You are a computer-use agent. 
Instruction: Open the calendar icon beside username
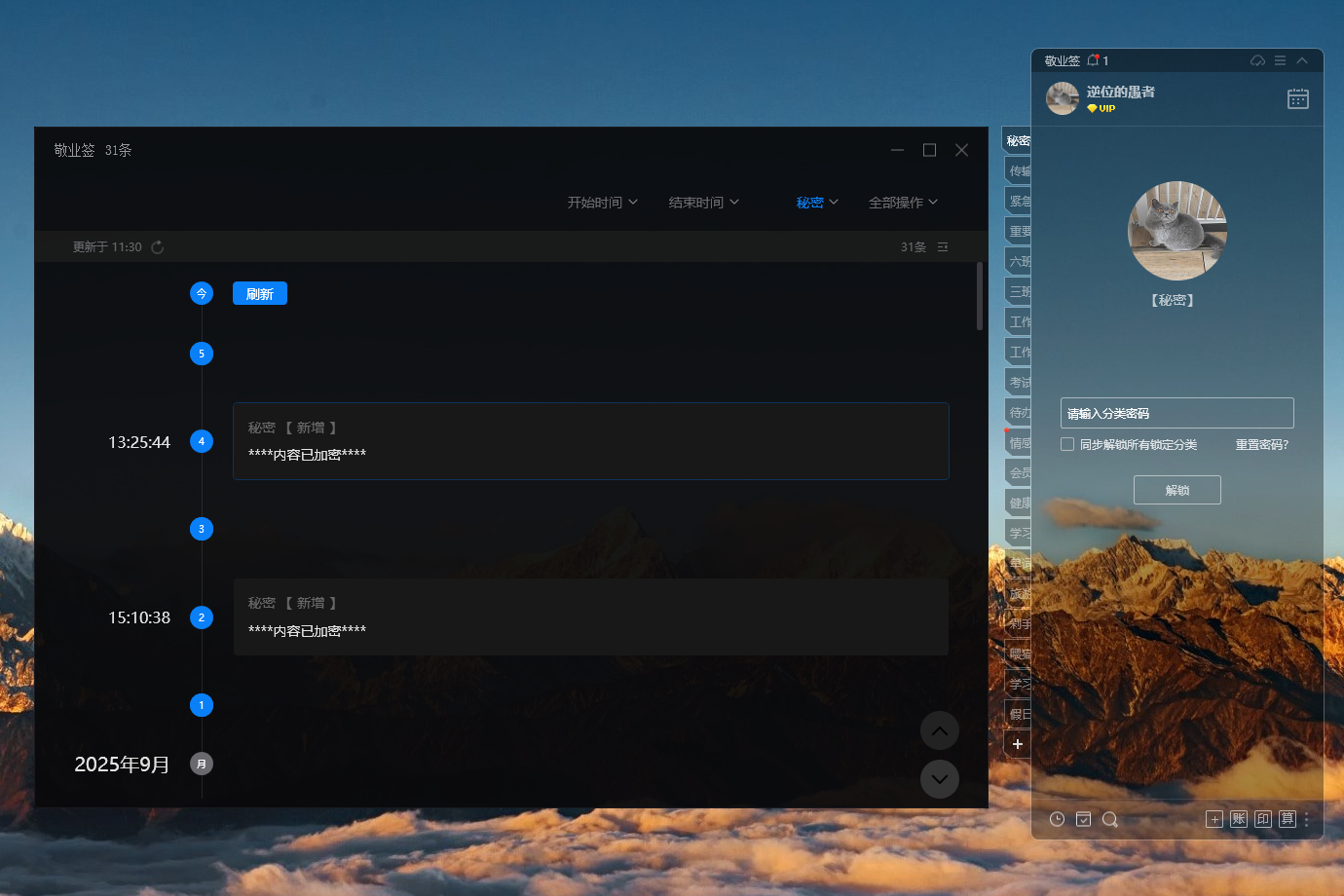1298,98
